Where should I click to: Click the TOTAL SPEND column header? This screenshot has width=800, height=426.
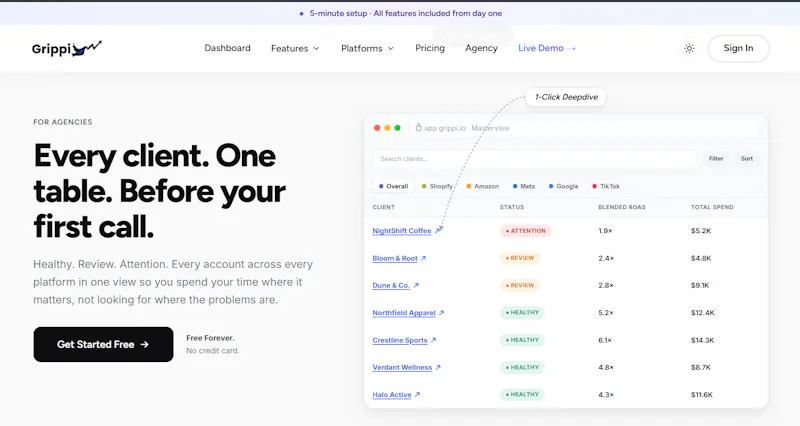[712, 207]
